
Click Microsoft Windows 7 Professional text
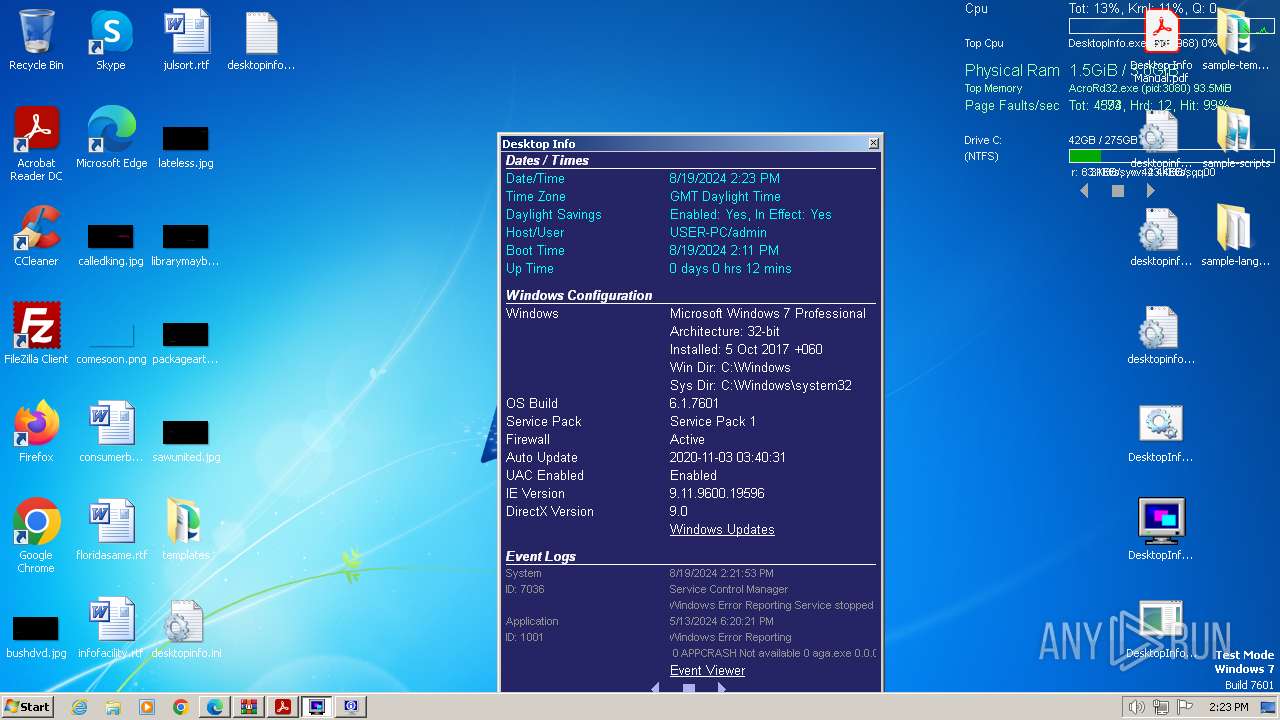768,313
